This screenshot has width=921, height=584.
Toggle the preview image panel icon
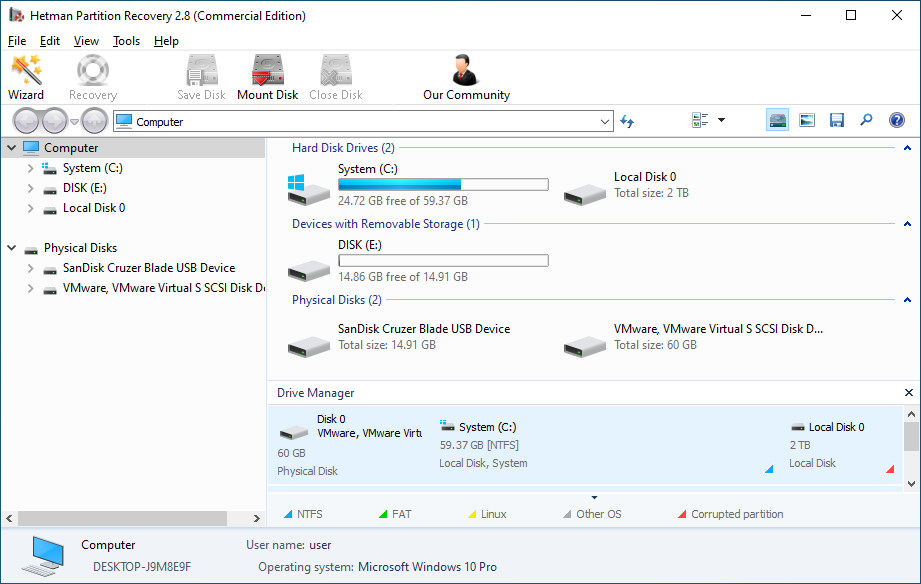[x=807, y=121]
